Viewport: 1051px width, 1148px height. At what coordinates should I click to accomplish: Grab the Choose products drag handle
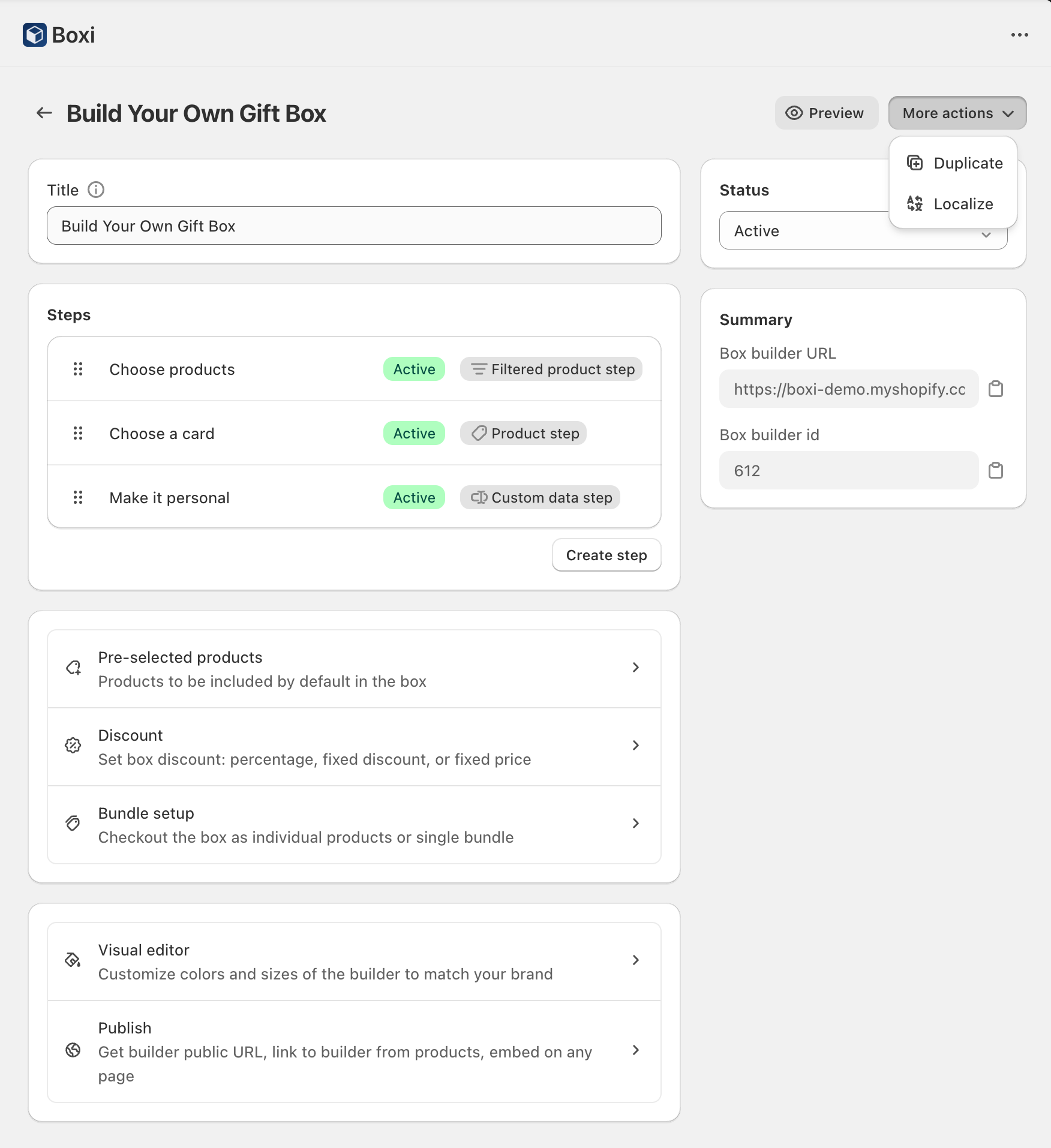(78, 369)
